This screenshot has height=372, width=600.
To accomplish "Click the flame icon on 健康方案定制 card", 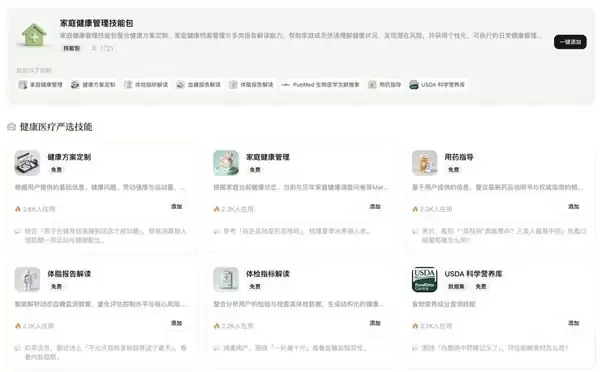I will 18,209.
